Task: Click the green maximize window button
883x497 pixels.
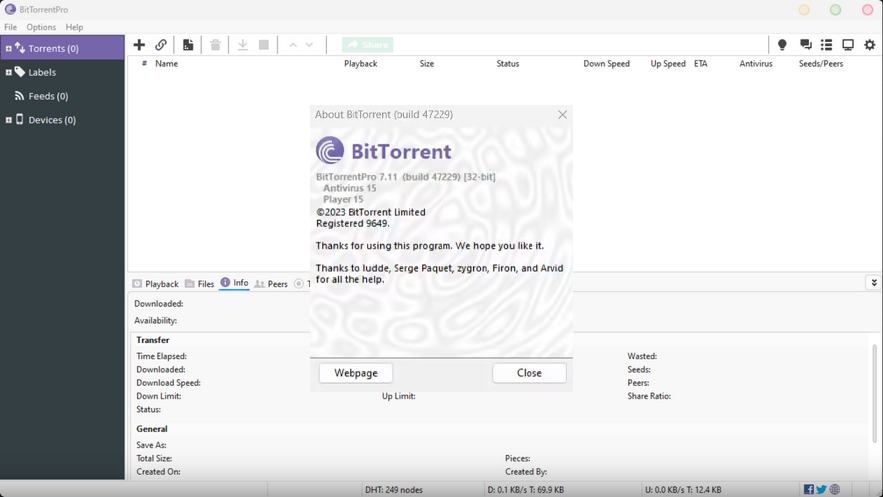Action: [835, 10]
